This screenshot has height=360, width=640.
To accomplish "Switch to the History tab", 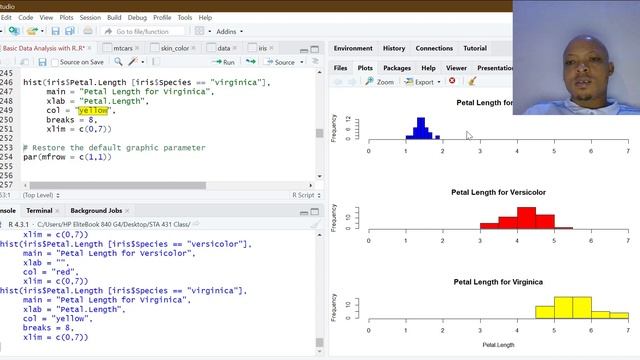I will click(x=393, y=48).
